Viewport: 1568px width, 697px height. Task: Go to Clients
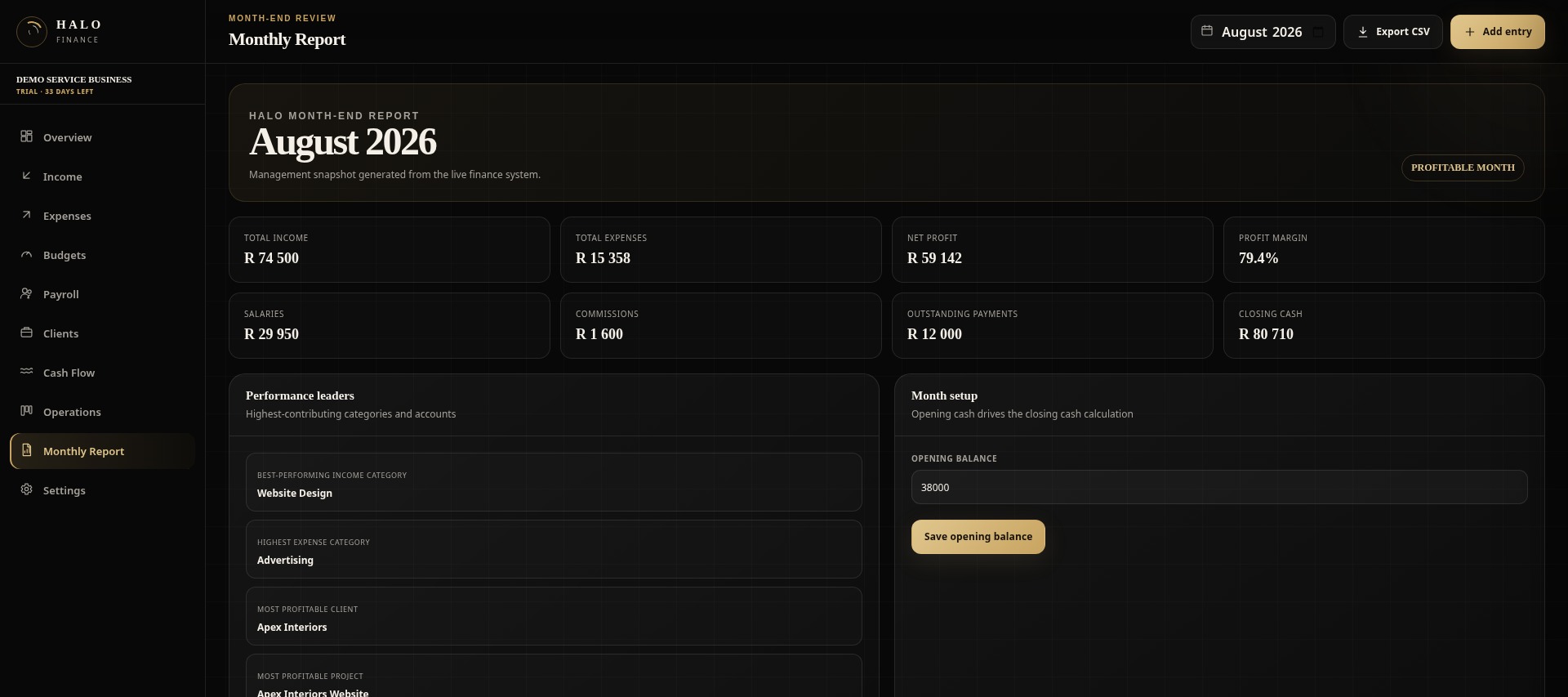coord(103,333)
